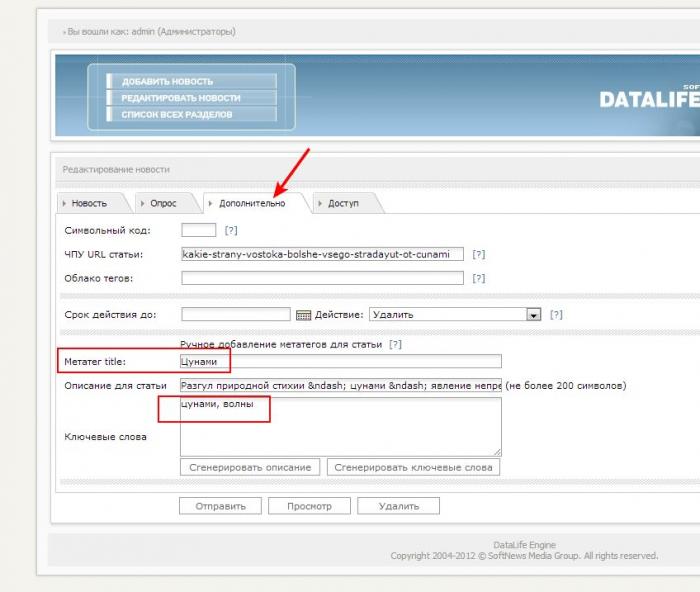Open Добавить новость menu item
This screenshot has height=592, width=700.
192,81
